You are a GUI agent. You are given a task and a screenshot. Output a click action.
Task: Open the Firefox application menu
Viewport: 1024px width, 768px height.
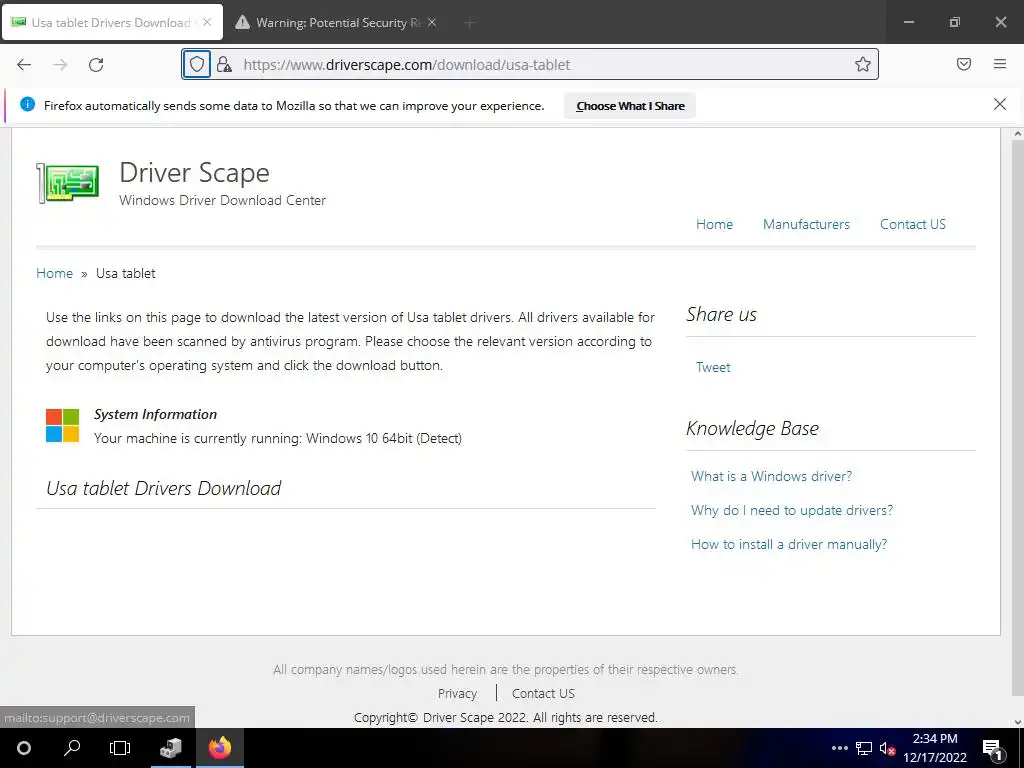1000,64
